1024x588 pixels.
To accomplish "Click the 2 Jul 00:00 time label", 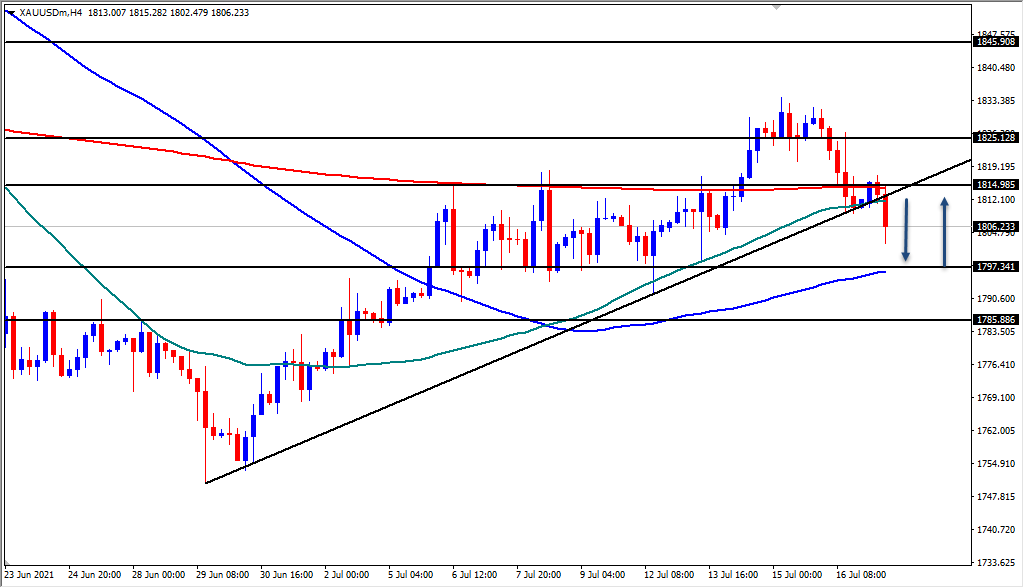I will pos(346,575).
